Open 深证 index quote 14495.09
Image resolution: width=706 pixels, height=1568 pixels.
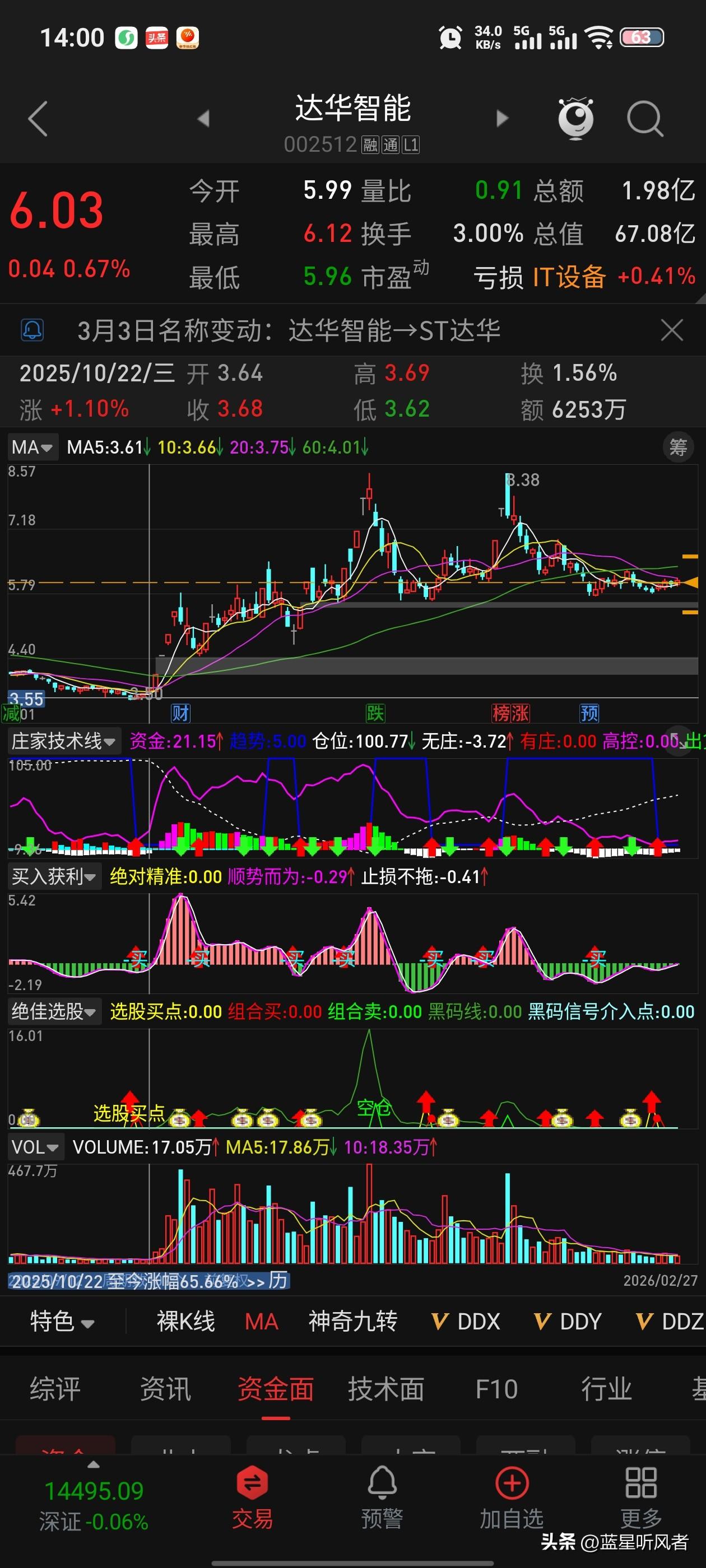(x=93, y=1506)
